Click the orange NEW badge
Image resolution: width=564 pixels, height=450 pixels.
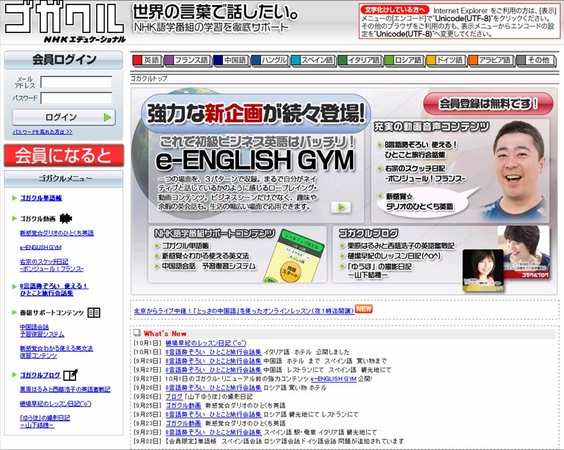pyautogui.click(x=364, y=309)
